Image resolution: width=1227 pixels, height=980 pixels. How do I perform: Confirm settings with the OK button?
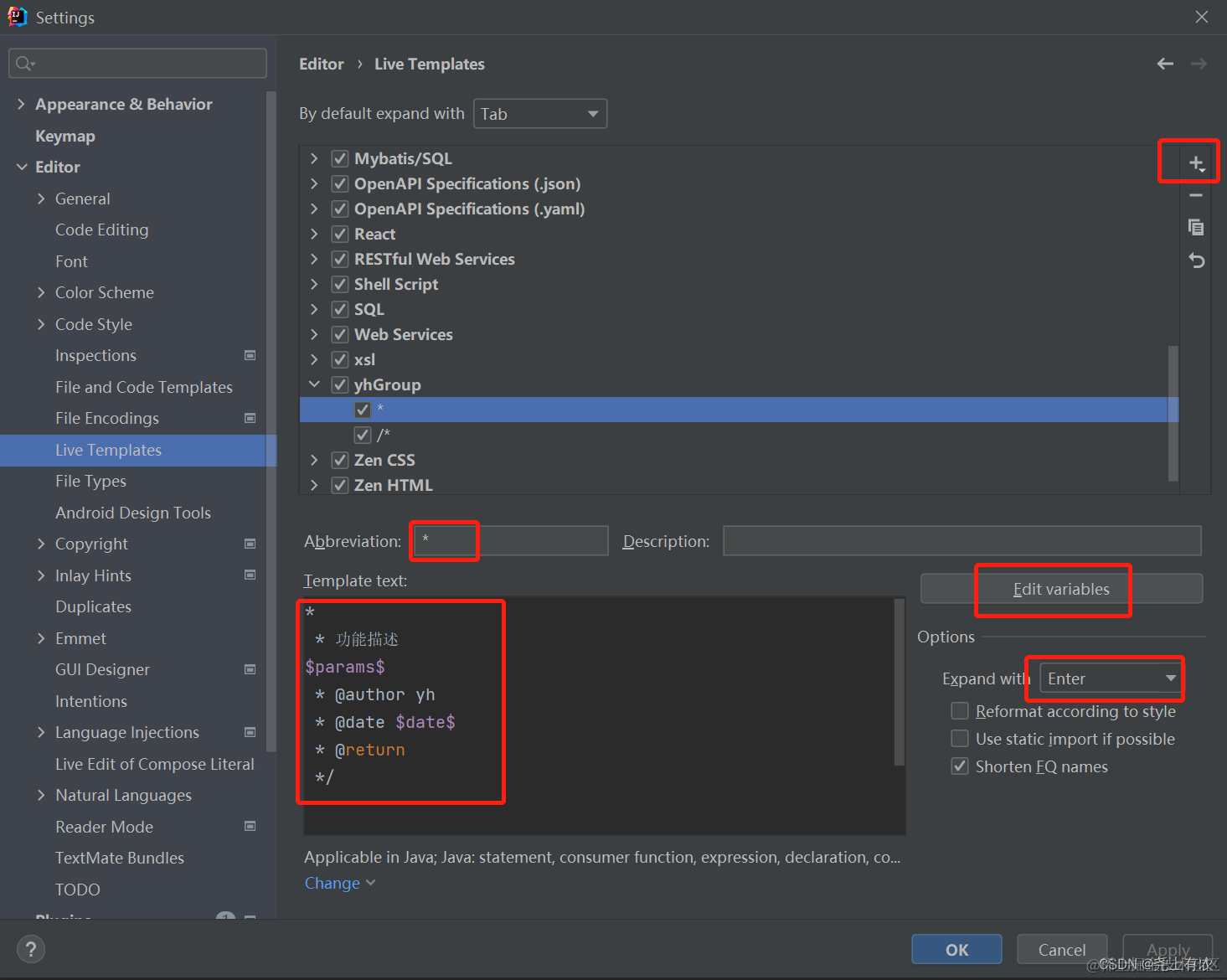(x=956, y=949)
